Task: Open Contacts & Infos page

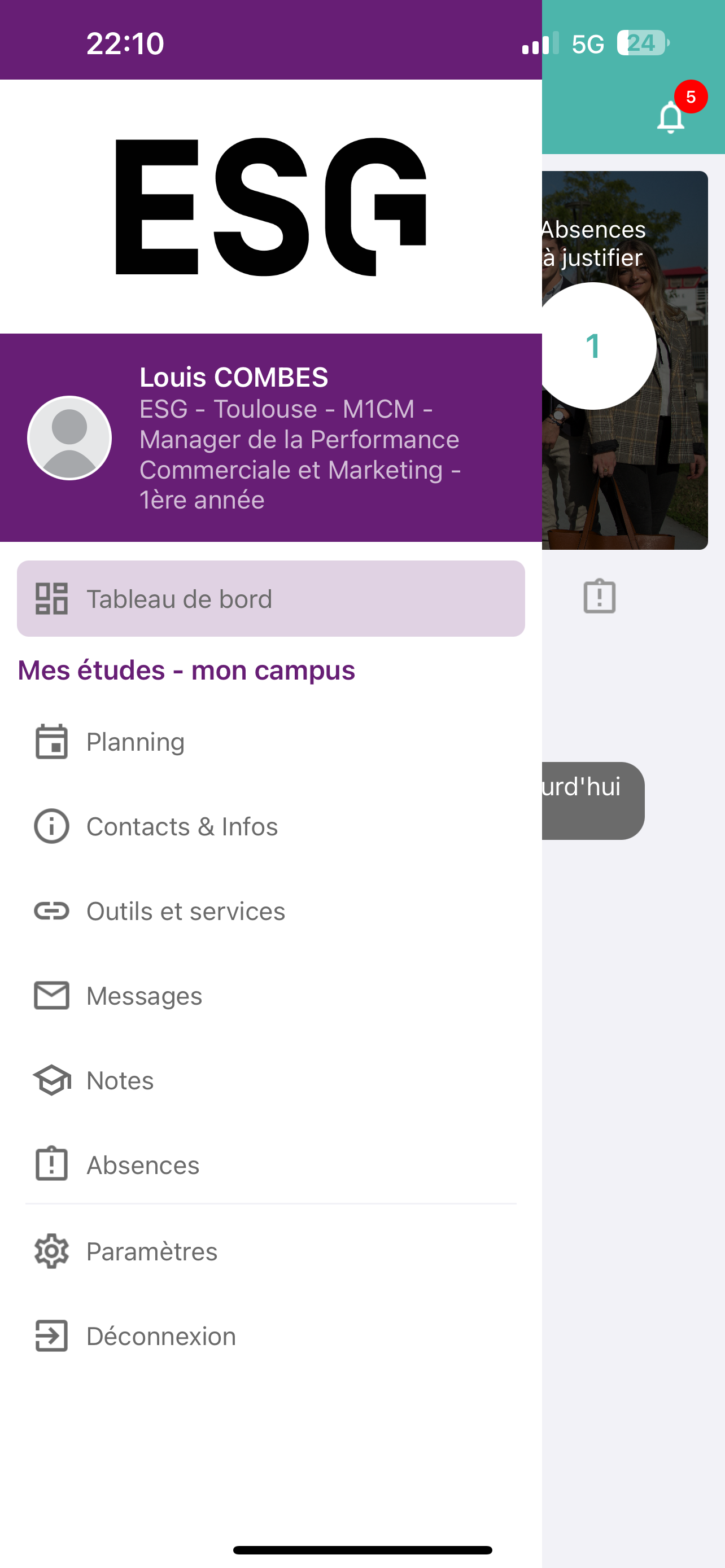Action: 182,826
